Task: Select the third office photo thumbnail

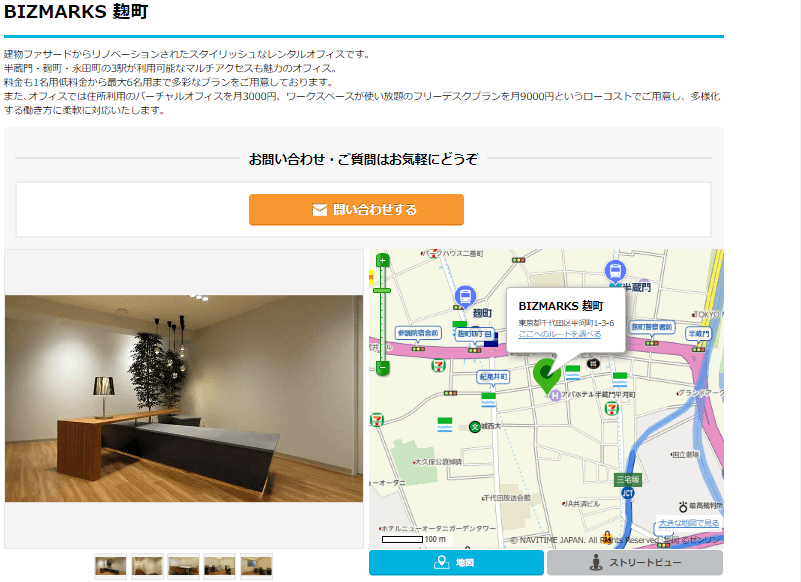Action: click(184, 567)
